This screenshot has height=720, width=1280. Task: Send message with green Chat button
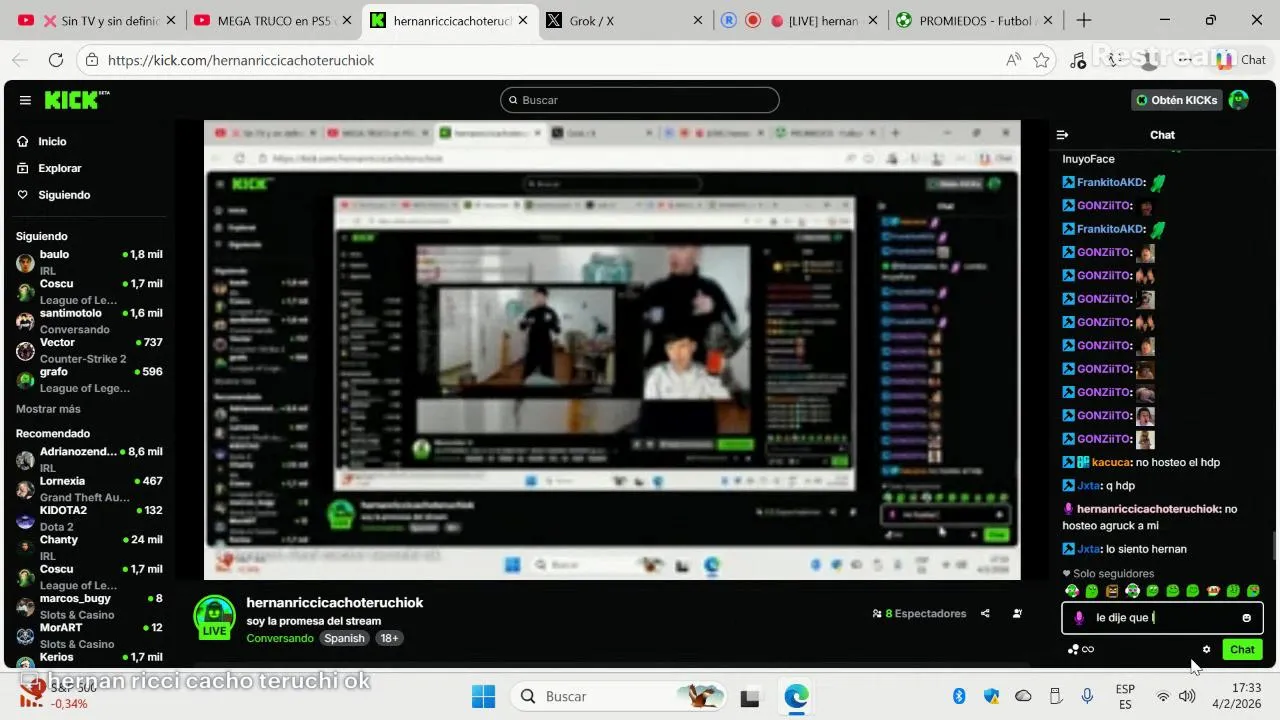pos(1242,649)
